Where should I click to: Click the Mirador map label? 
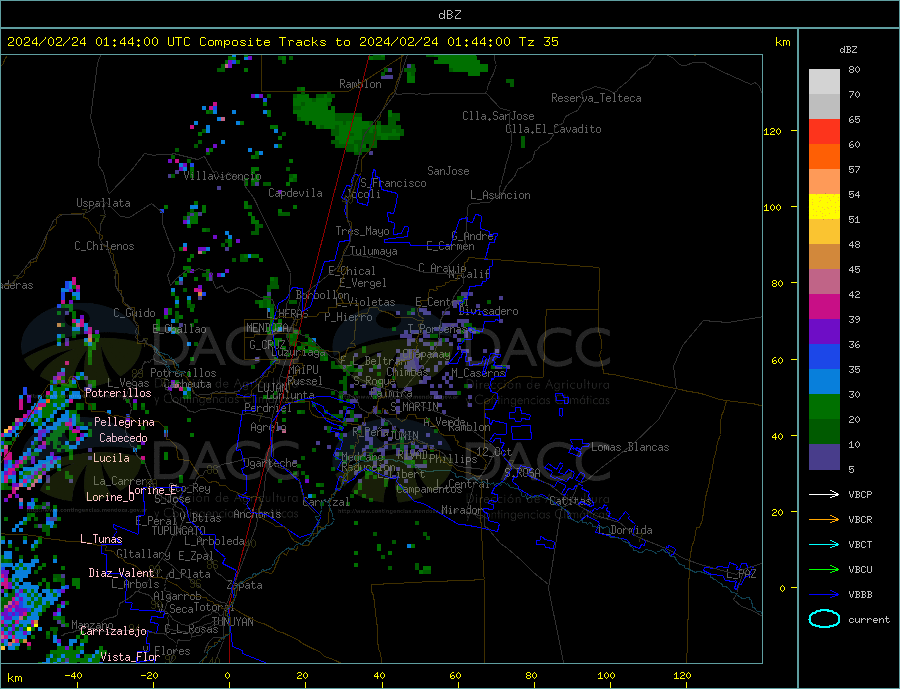[462, 510]
